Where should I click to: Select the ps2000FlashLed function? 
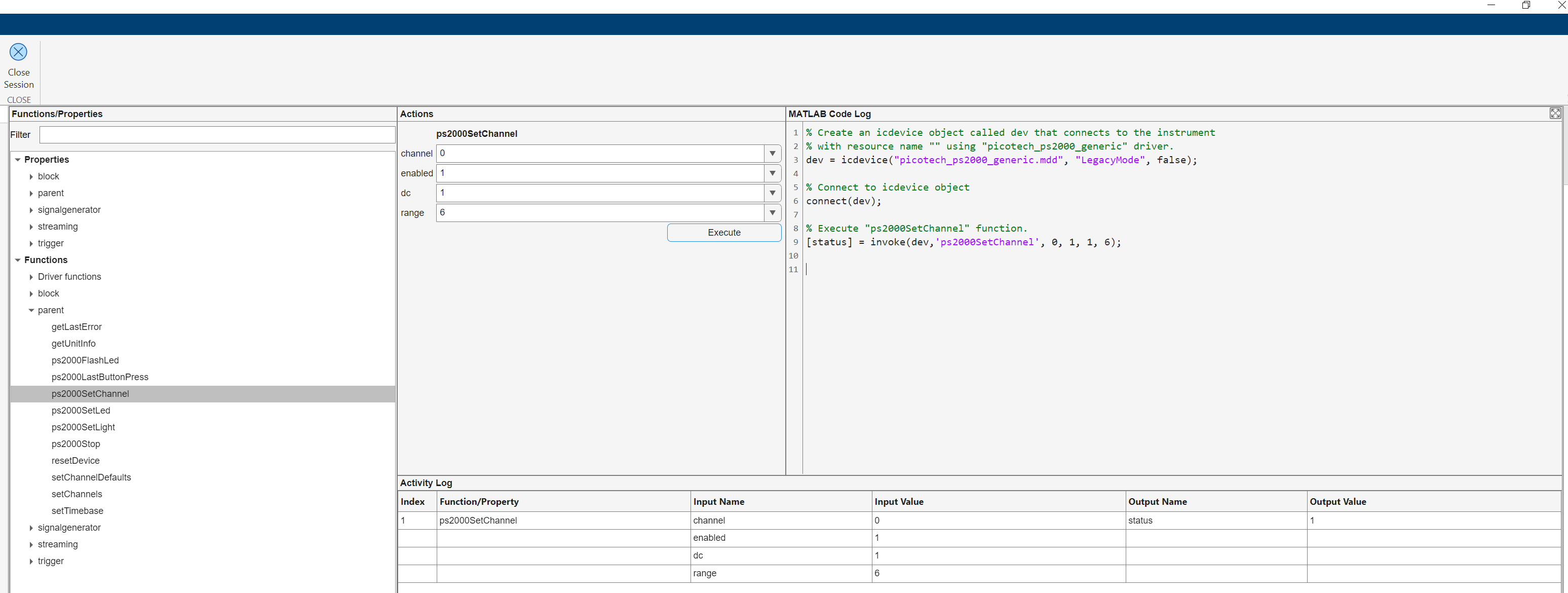[x=85, y=360]
